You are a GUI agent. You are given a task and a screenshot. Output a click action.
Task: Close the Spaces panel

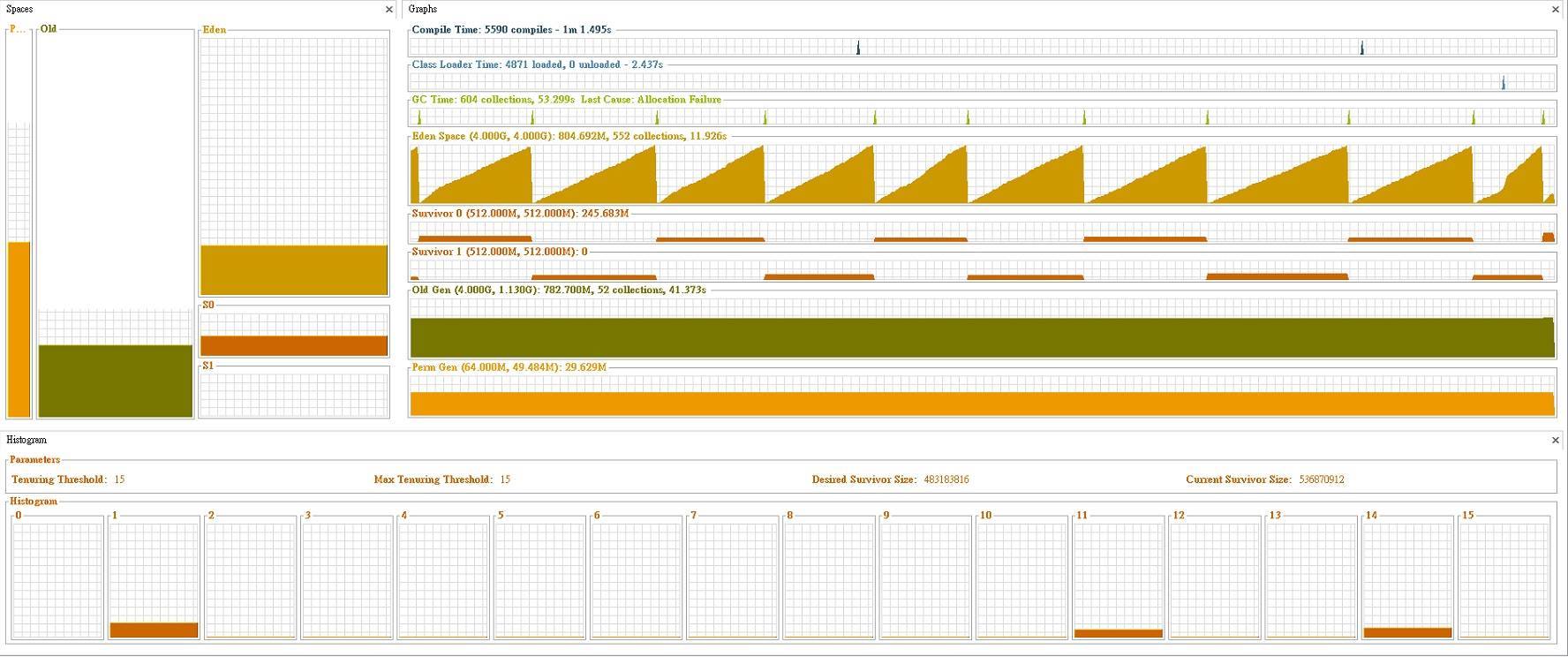point(389,10)
